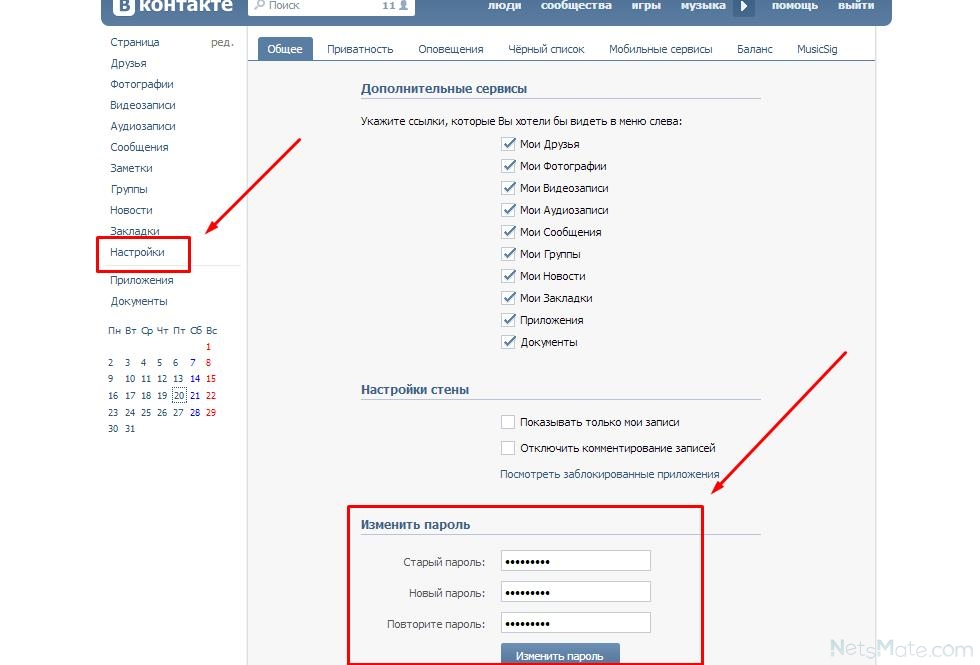Uncheck the Мои Новости checkbox
Image resolution: width=980 pixels, height=665 pixels.
(508, 276)
